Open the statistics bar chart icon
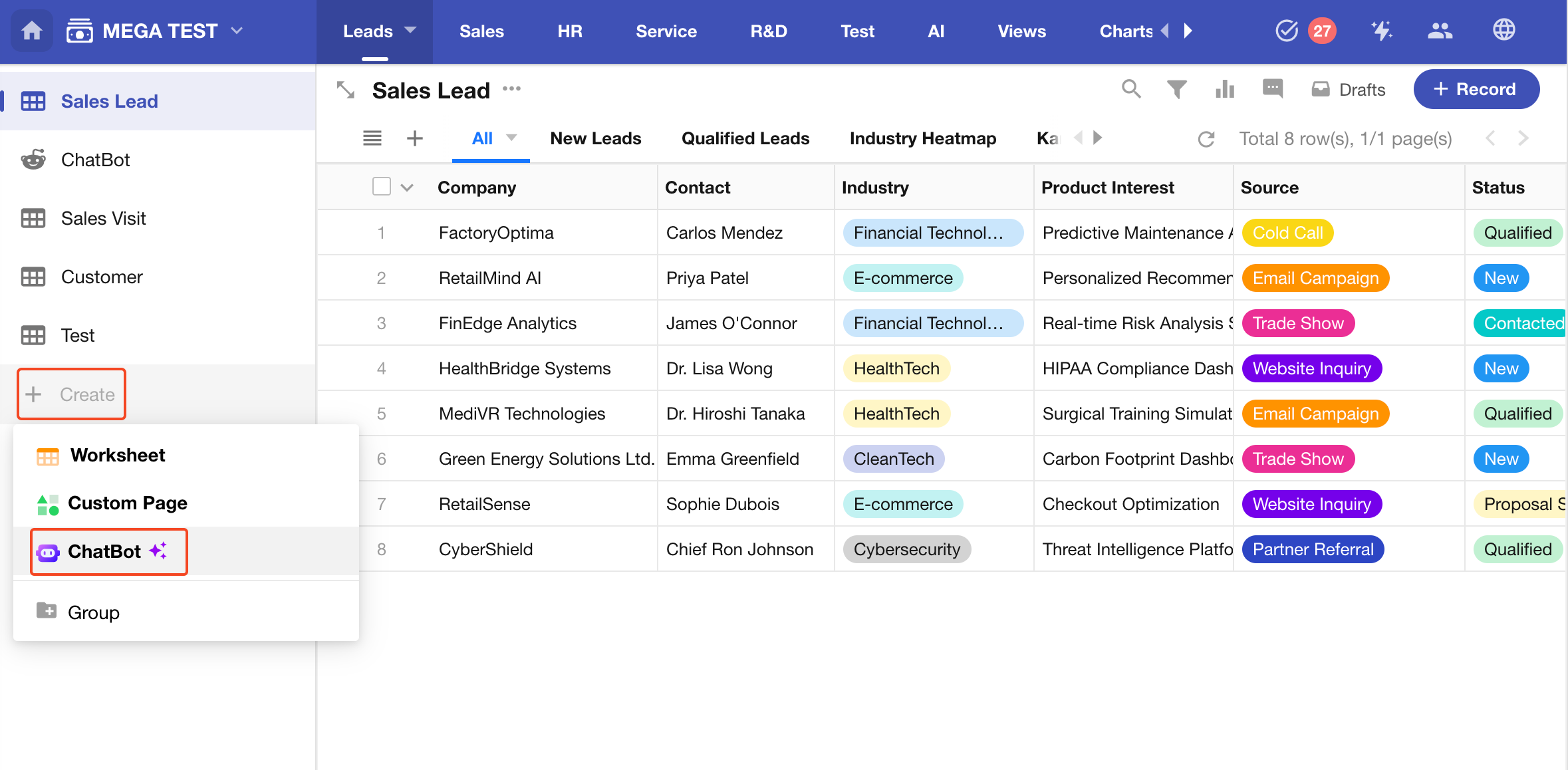 click(x=1224, y=89)
